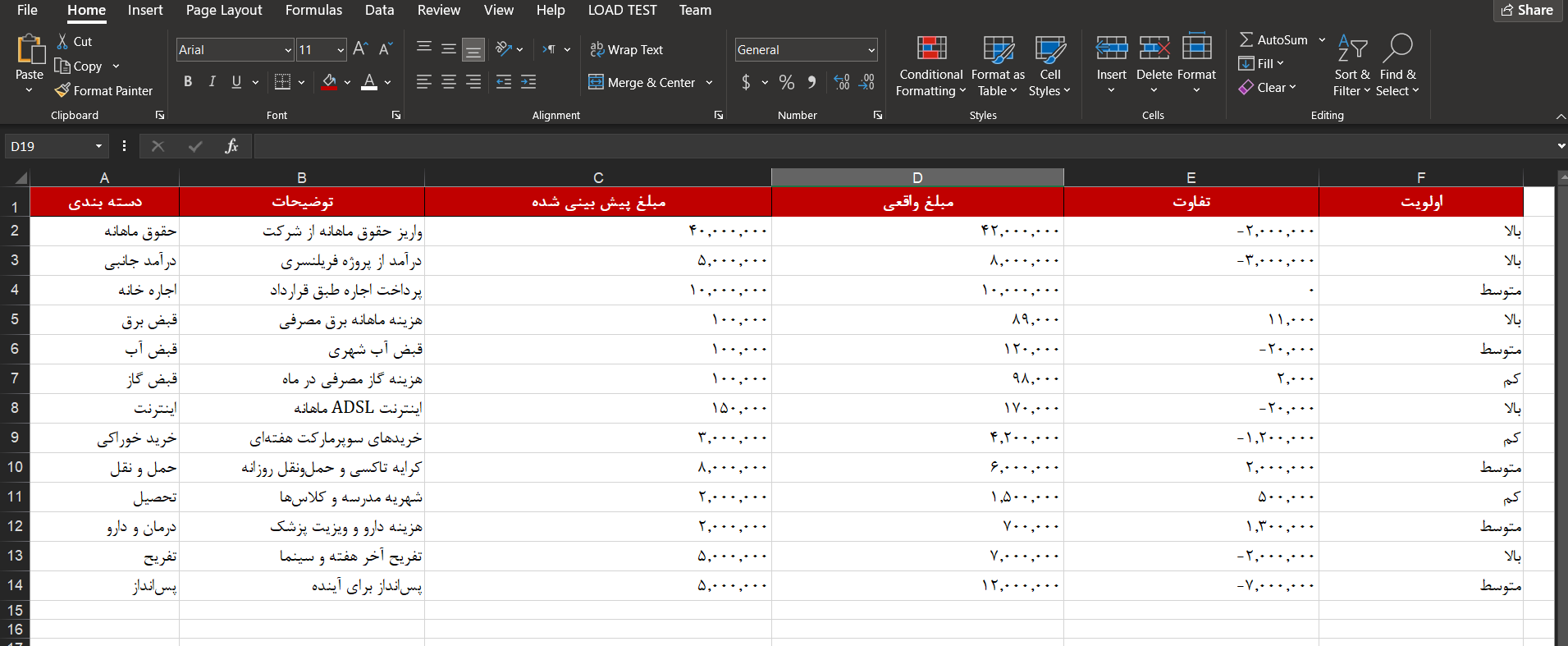Viewport: 1568px width, 646px height.
Task: Click Find & Select magnifier
Action: pyautogui.click(x=1397, y=66)
